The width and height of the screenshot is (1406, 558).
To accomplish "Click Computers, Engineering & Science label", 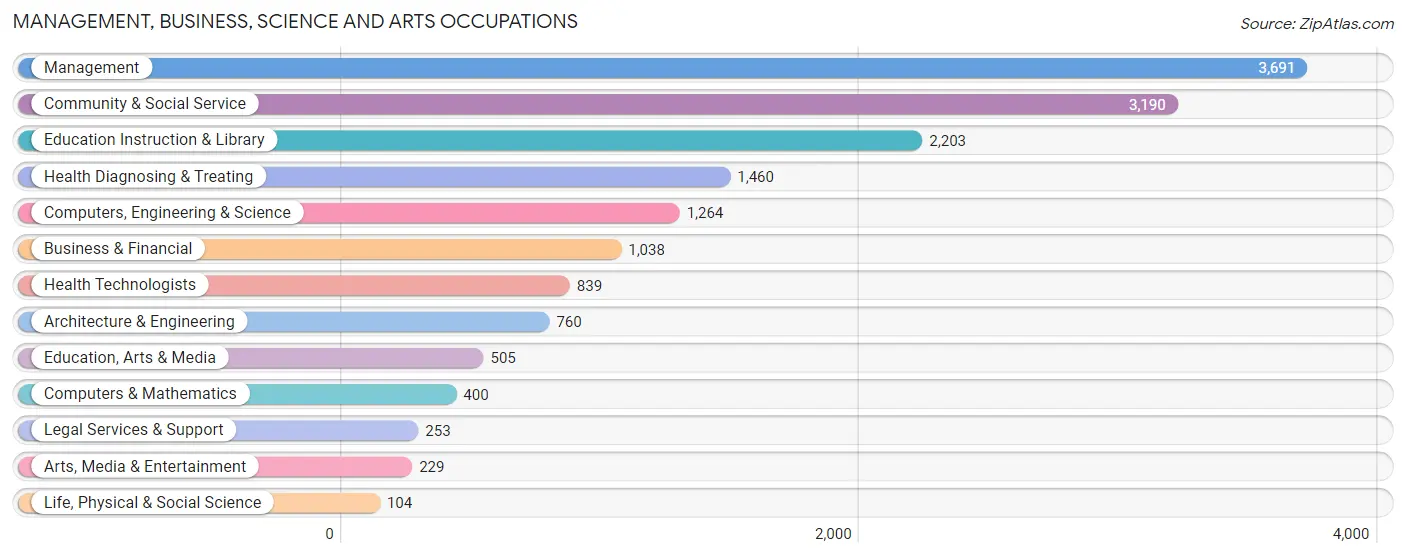I will pos(167,213).
